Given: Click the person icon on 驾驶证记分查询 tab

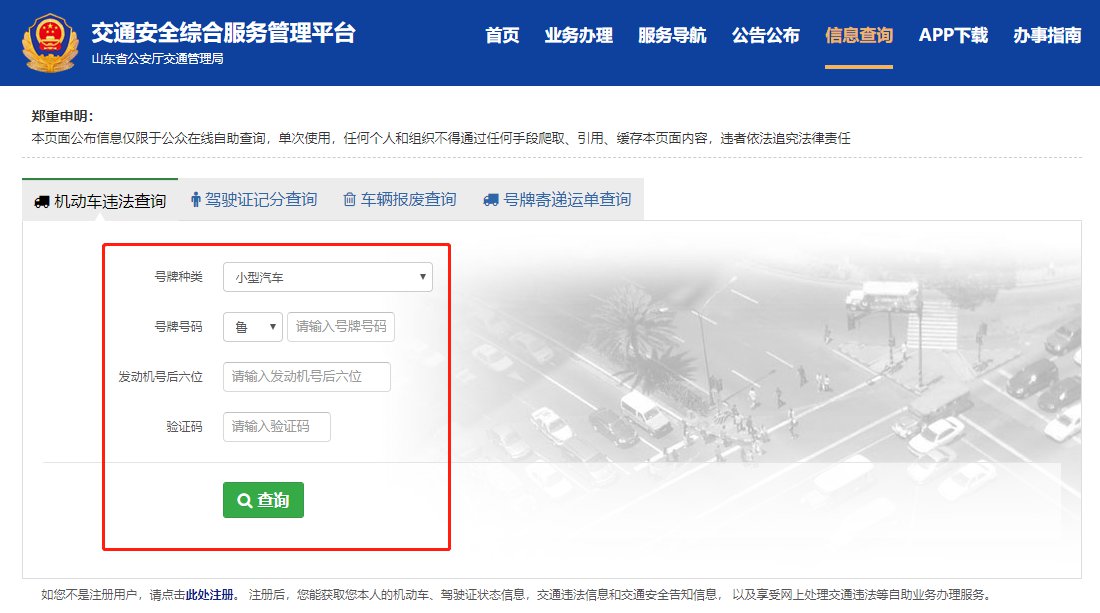Looking at the screenshot, I should (196, 200).
